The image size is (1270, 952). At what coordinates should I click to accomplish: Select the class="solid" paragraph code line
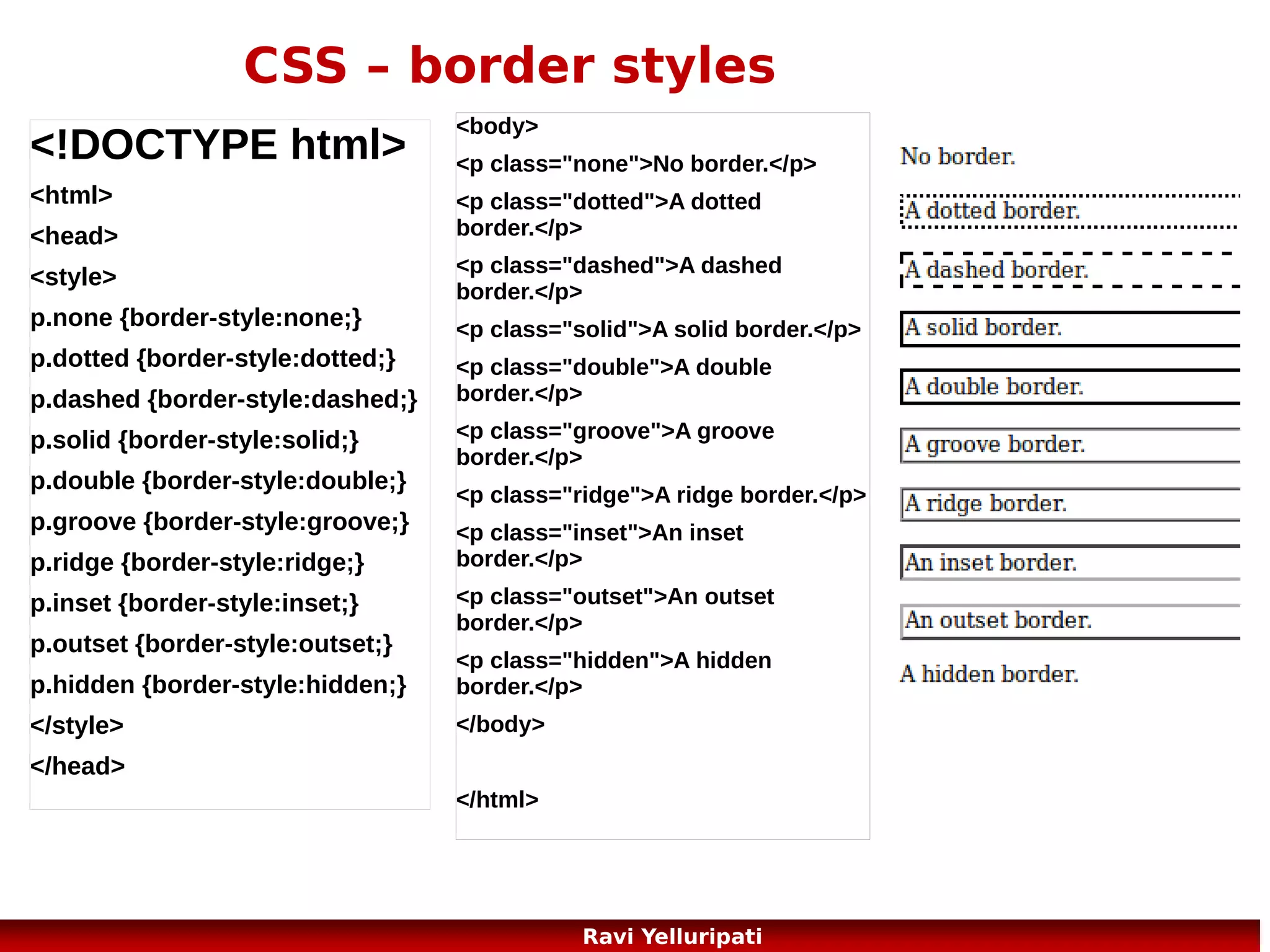click(x=658, y=329)
